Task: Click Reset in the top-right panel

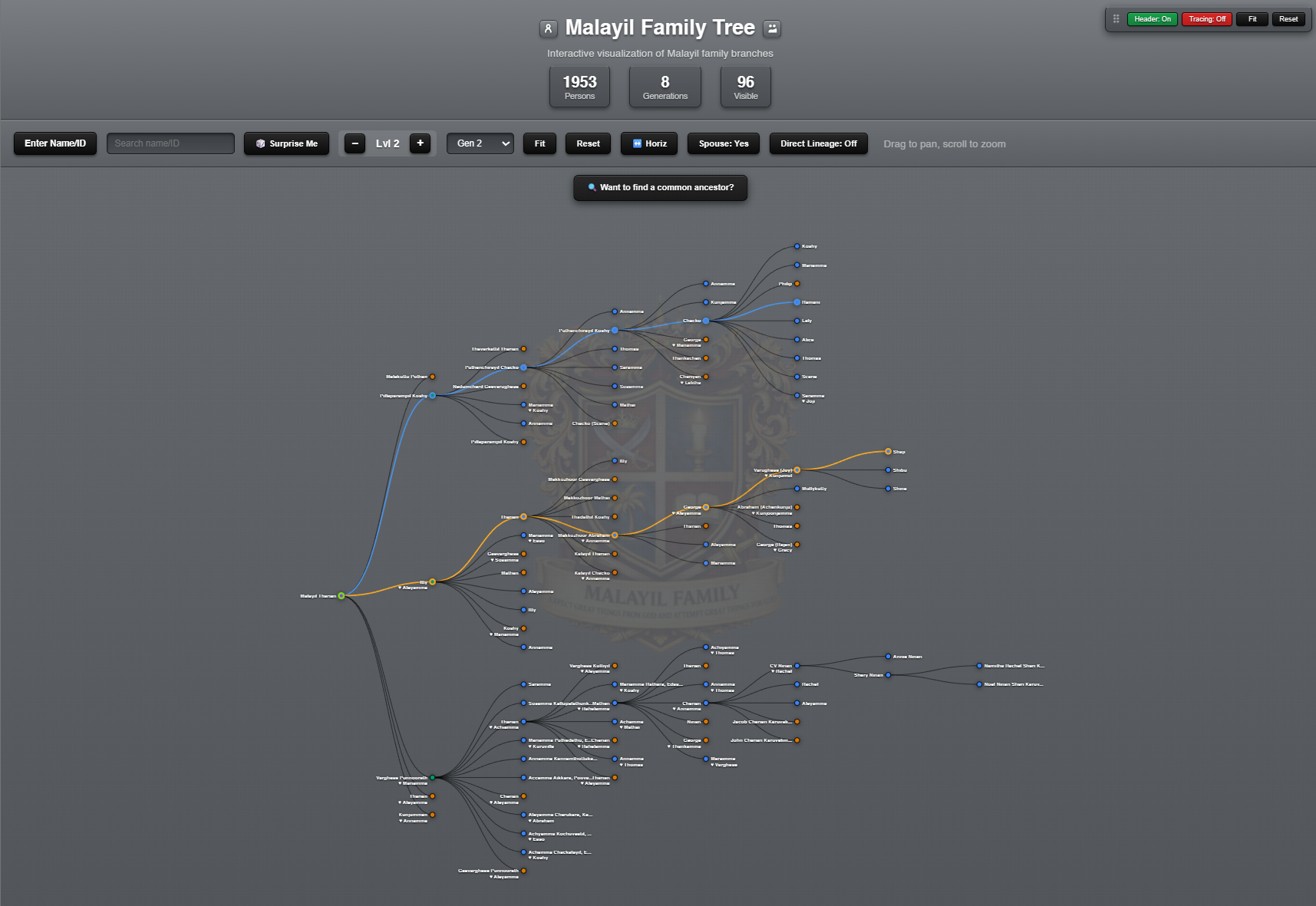Action: tap(1288, 18)
